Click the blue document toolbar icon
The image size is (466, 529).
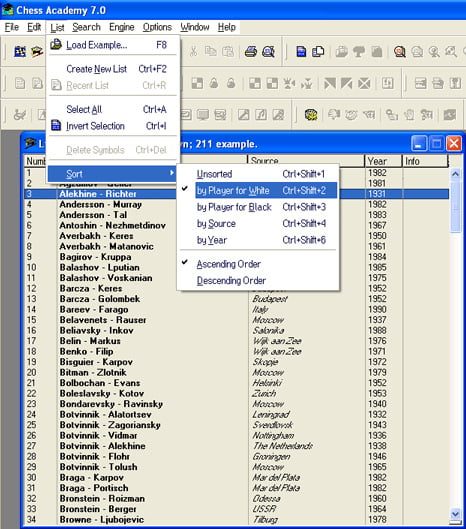tap(301, 52)
